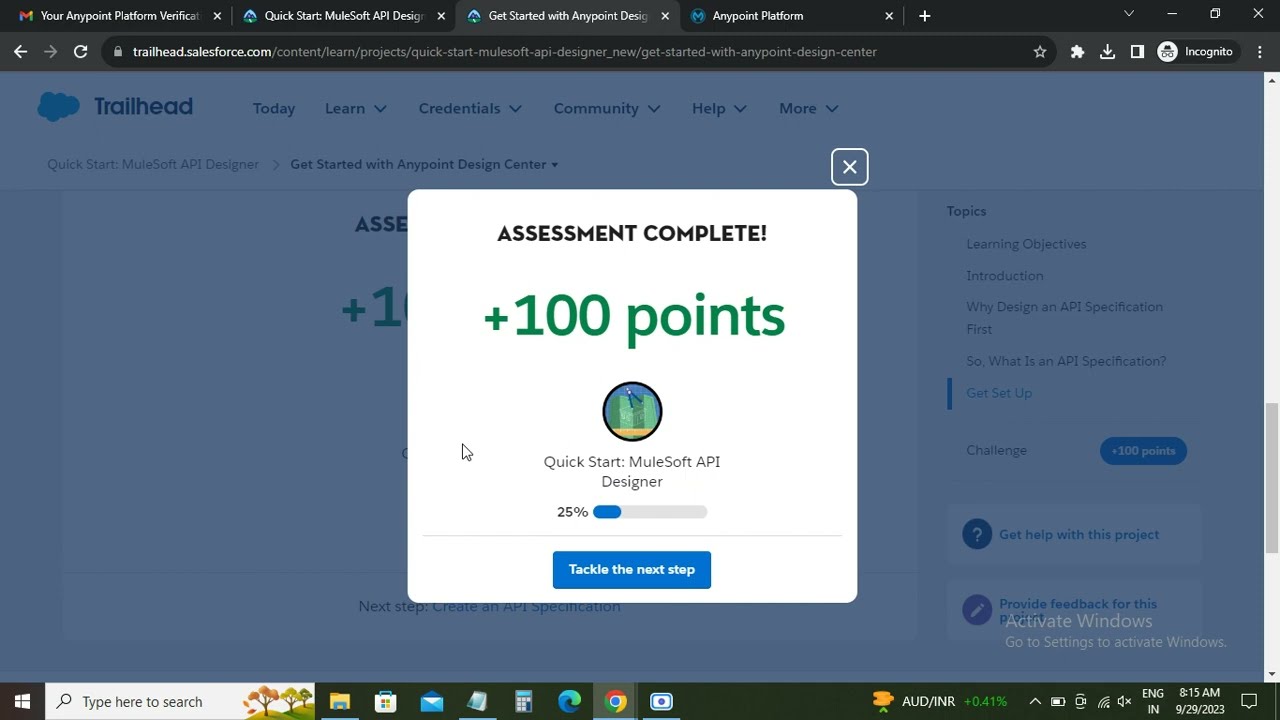Show hidden system tray icons
1280x720 pixels.
[x=1035, y=701]
